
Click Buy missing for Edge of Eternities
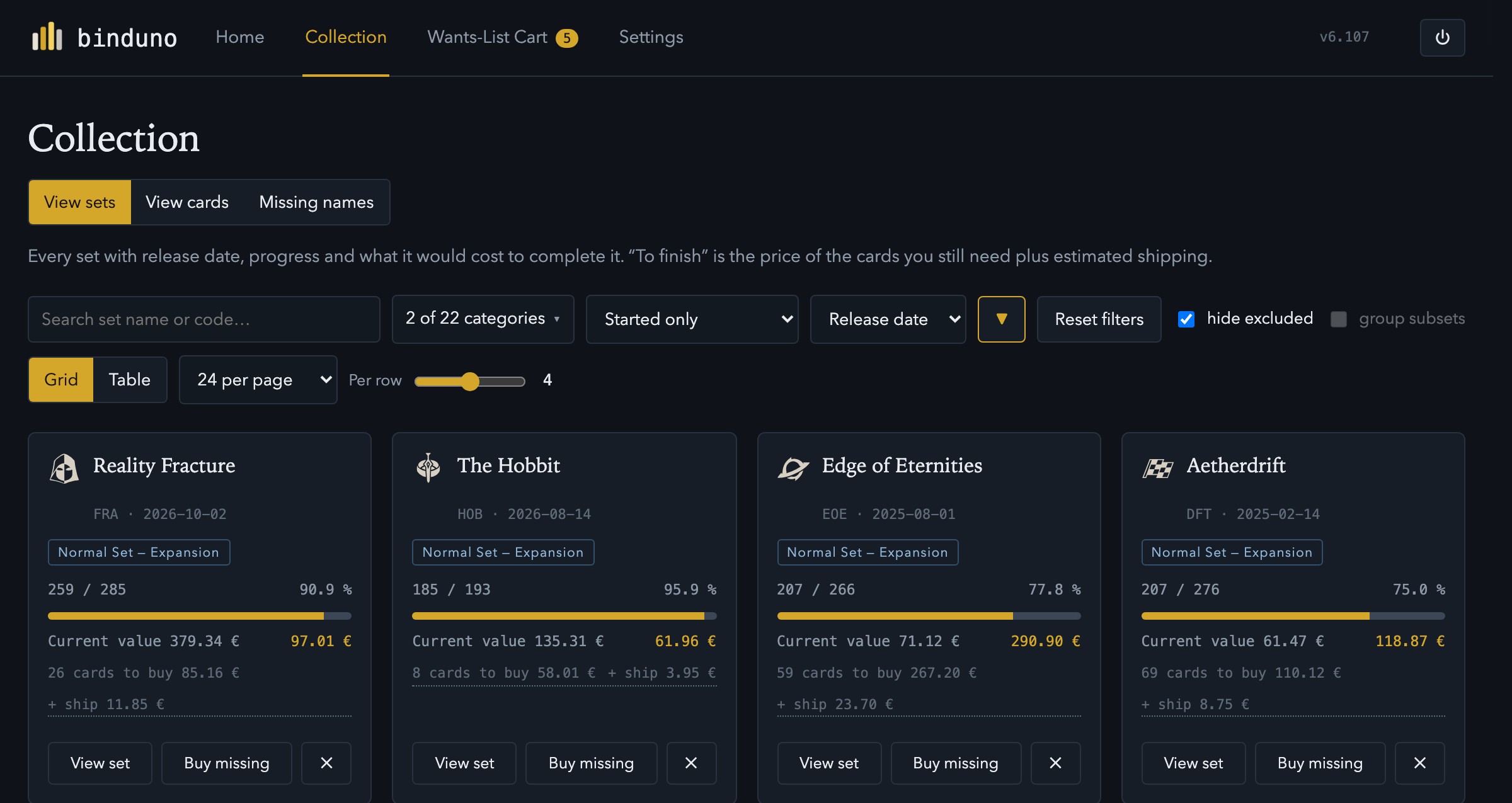[956, 763]
